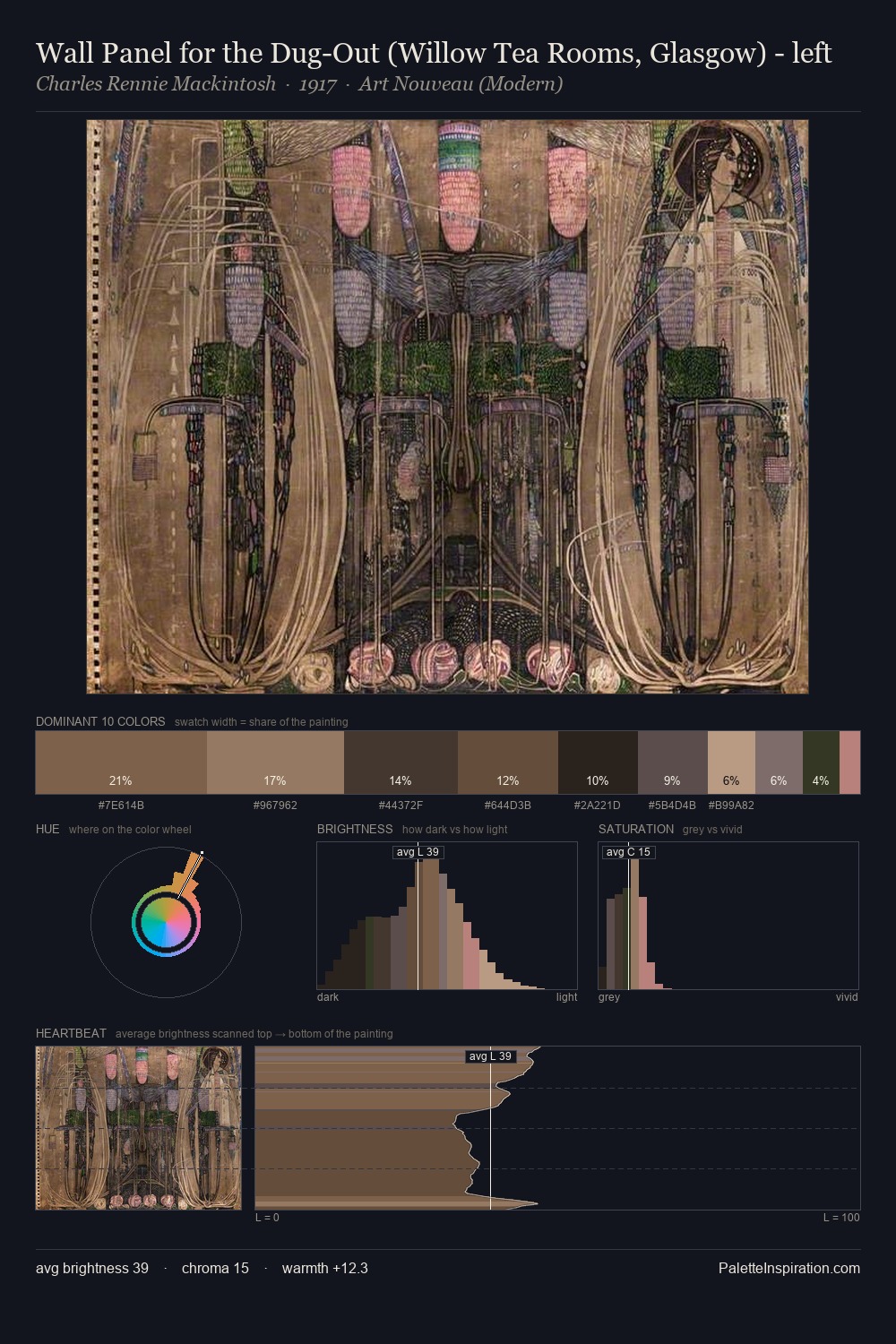This screenshot has height=1344, width=896.
Task: Click the 'avg L 39' brightness histogram label
Action: coord(418,852)
